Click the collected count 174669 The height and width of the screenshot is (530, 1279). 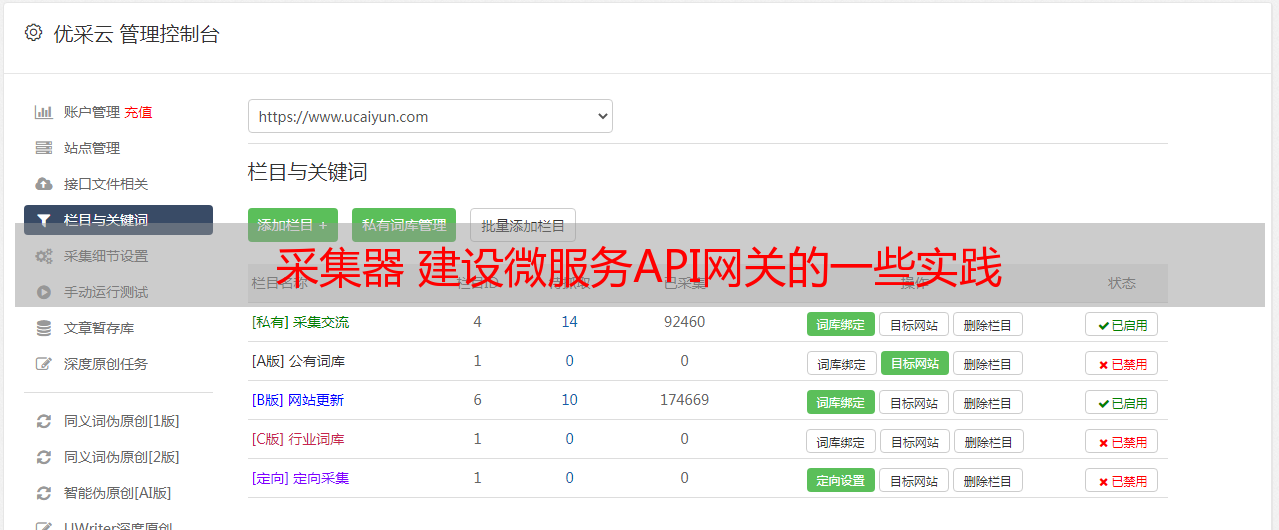pos(684,400)
